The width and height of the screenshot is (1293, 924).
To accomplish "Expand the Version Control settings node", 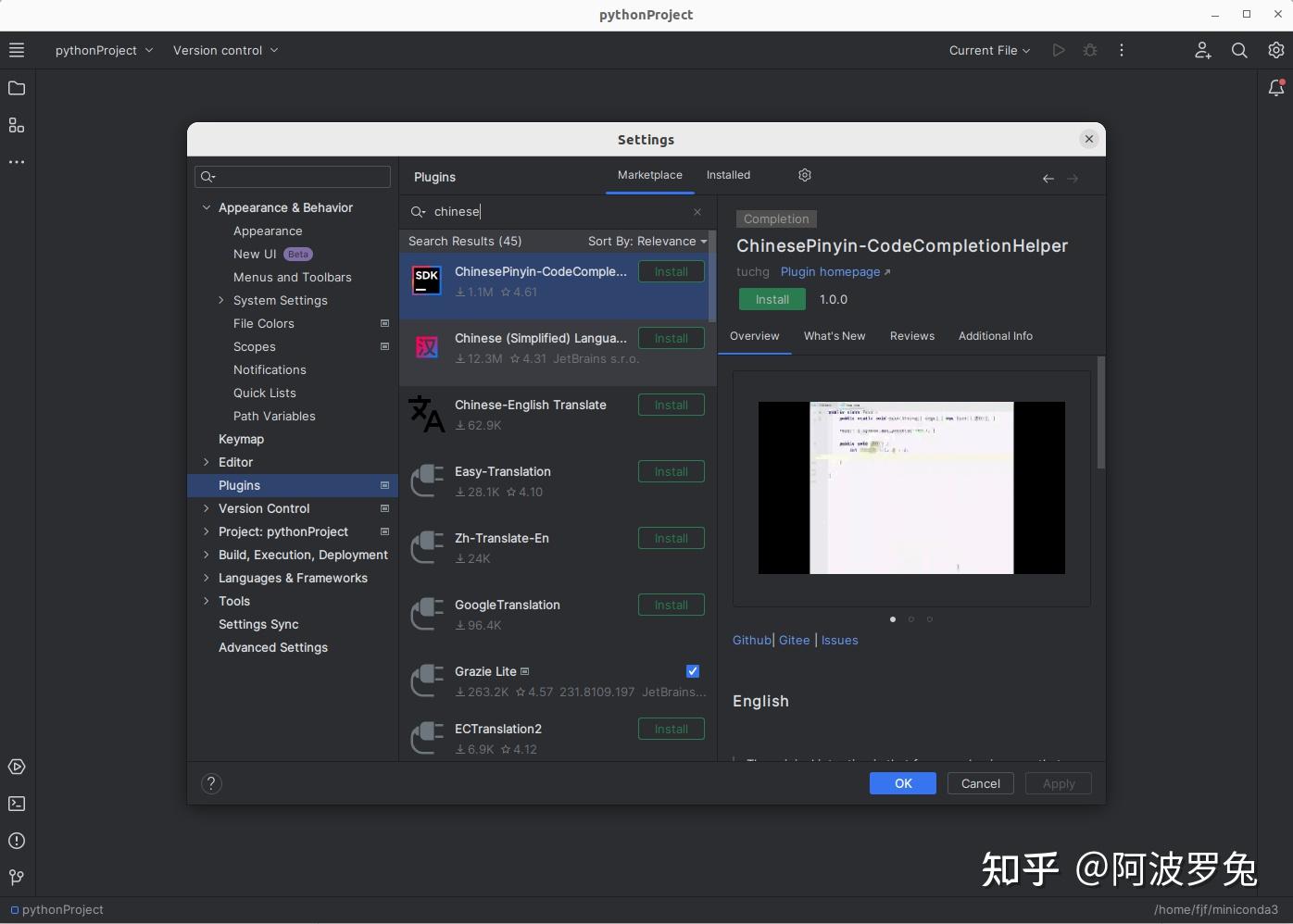I will point(207,508).
